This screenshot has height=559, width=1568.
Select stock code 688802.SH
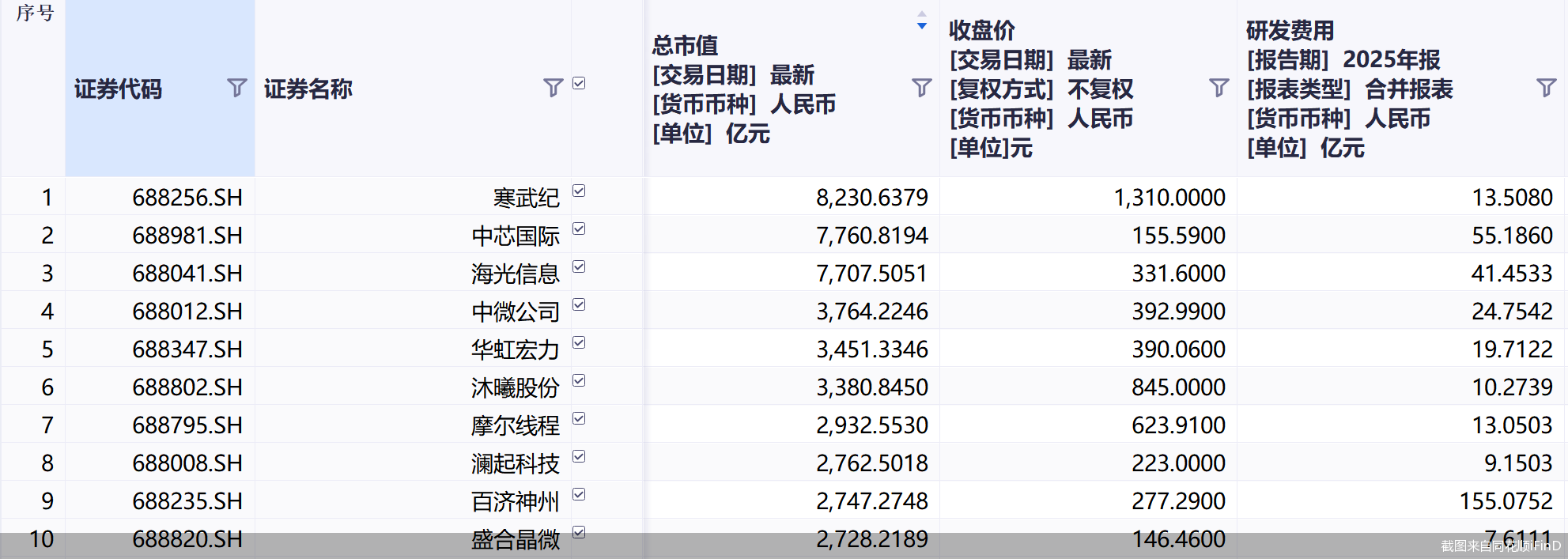(x=187, y=387)
